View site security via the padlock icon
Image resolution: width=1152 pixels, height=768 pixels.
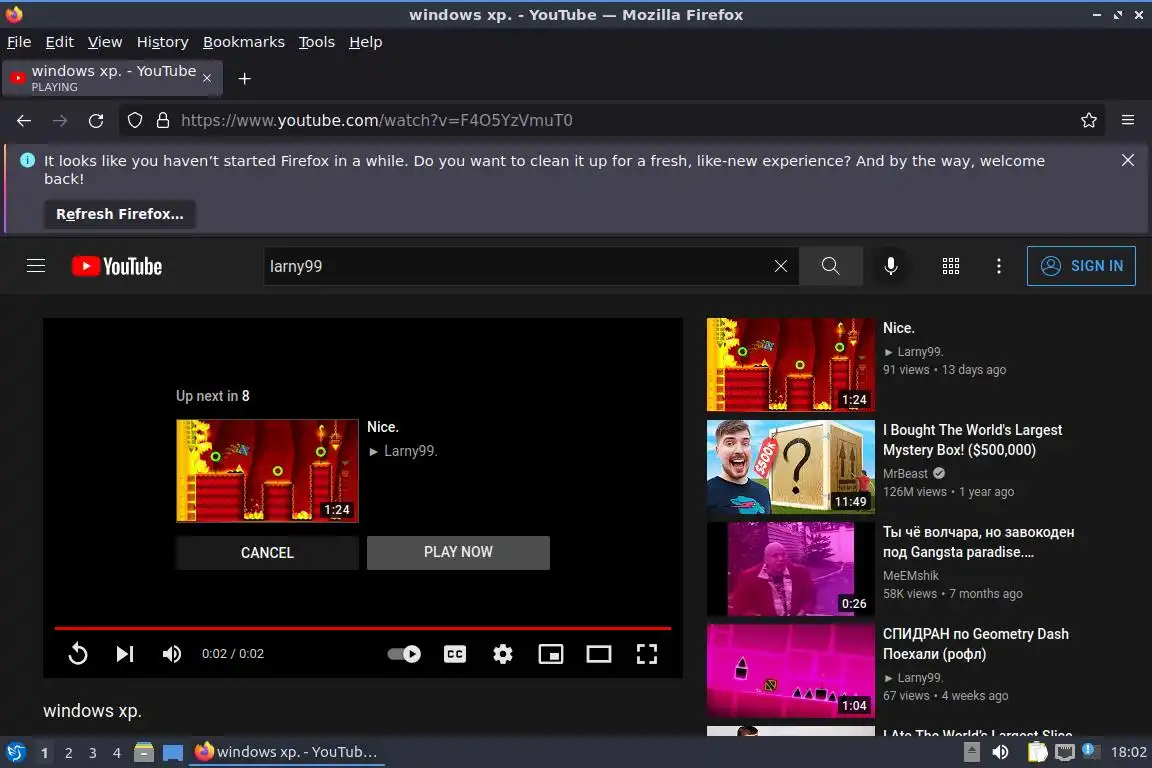(163, 121)
